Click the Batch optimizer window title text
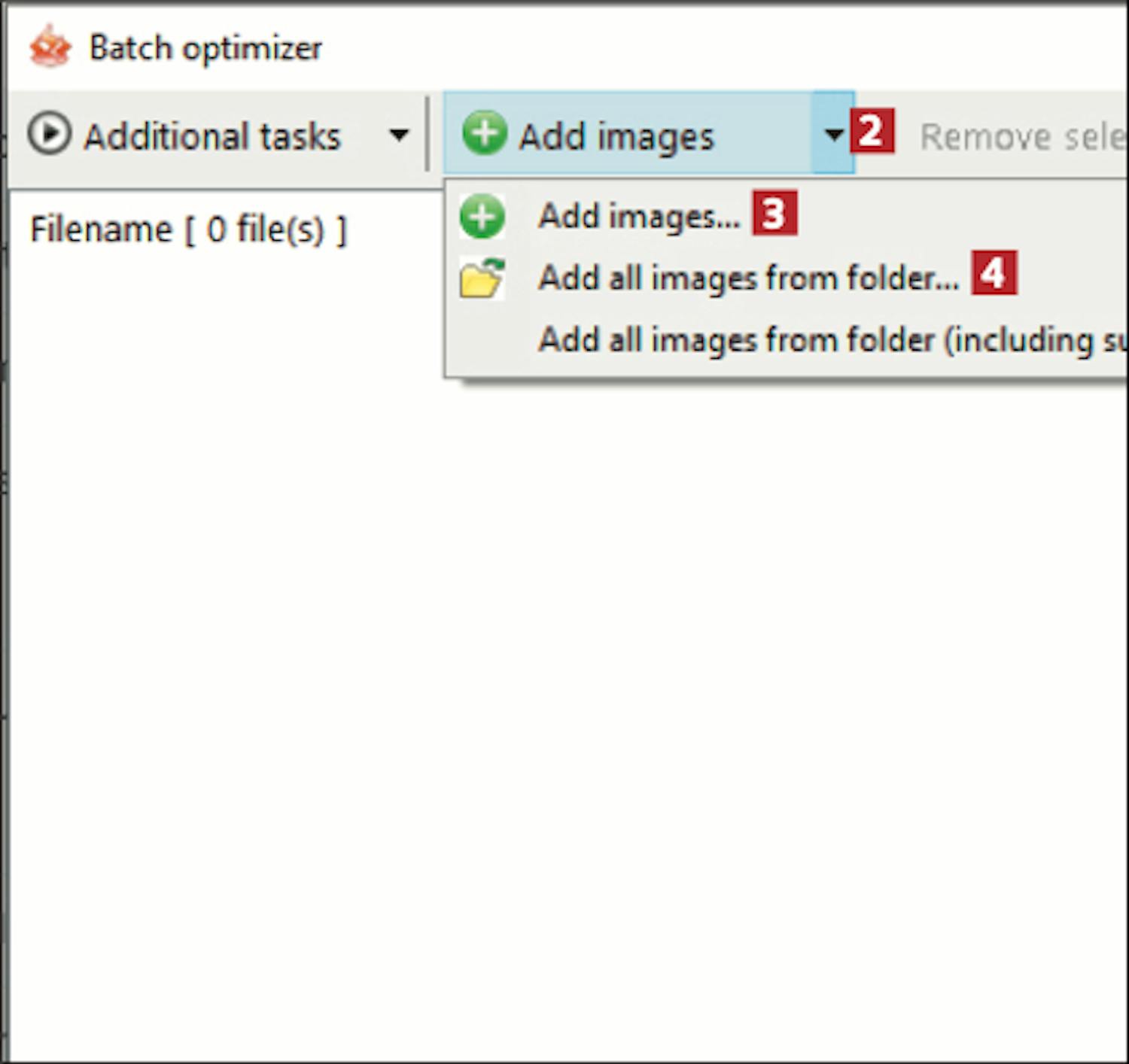The image size is (1129, 1064). click(x=205, y=48)
